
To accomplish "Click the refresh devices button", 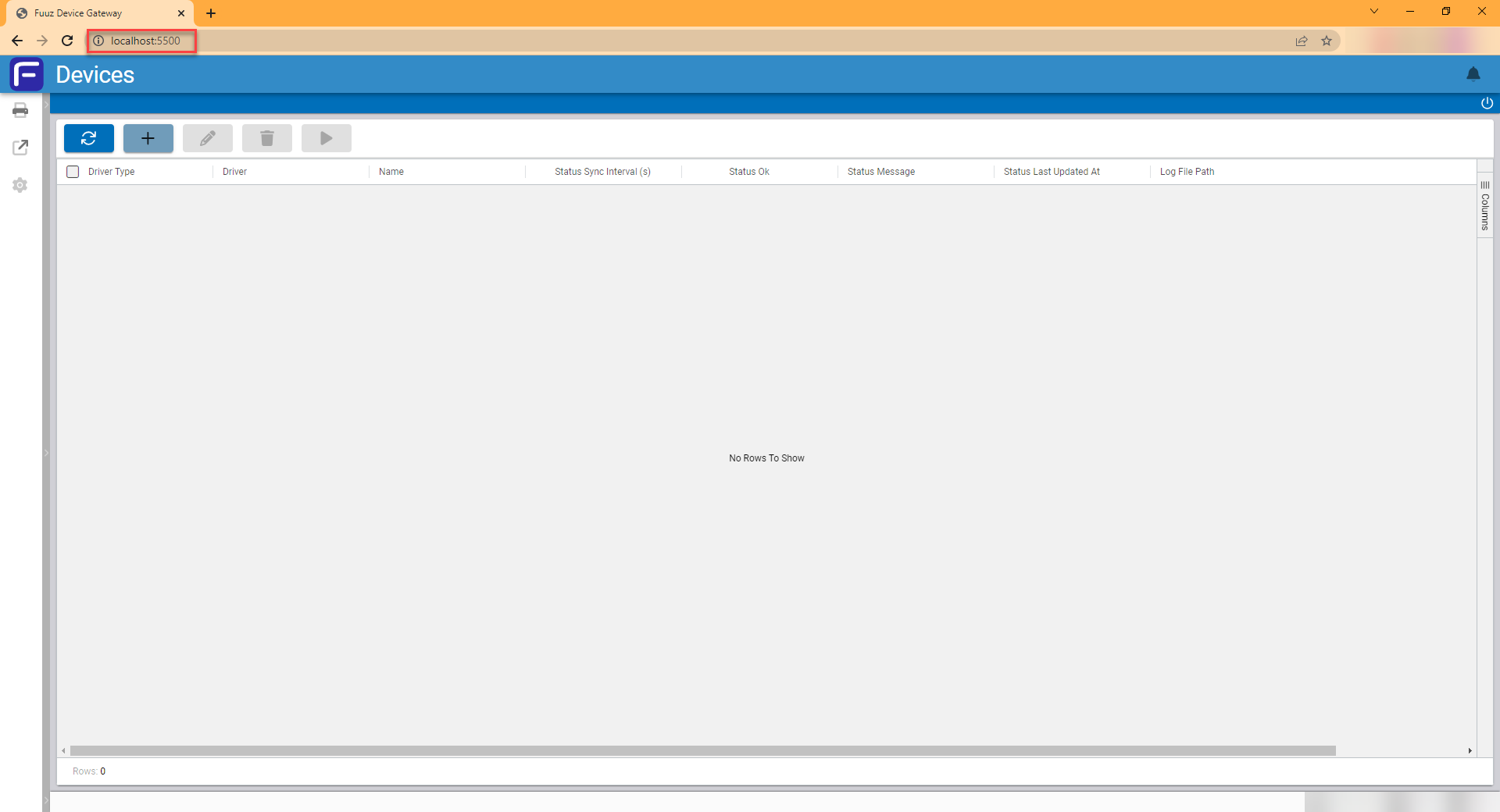I will 88,138.
